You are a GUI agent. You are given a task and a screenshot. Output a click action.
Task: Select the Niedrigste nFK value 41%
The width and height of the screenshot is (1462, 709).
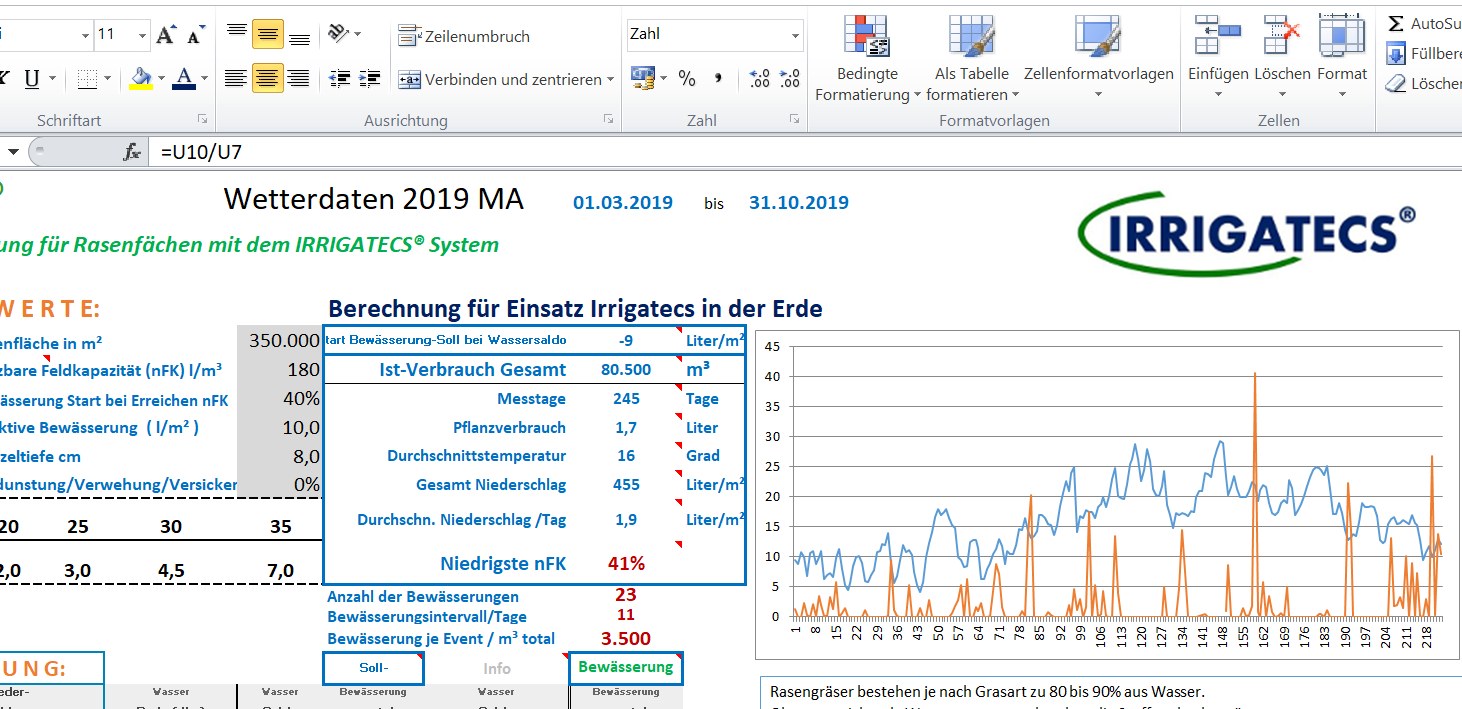pyautogui.click(x=626, y=563)
